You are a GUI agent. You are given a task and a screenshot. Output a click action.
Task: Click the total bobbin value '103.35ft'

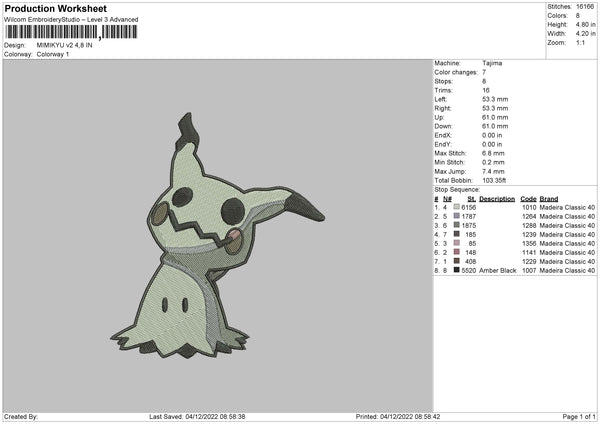pyautogui.click(x=494, y=180)
